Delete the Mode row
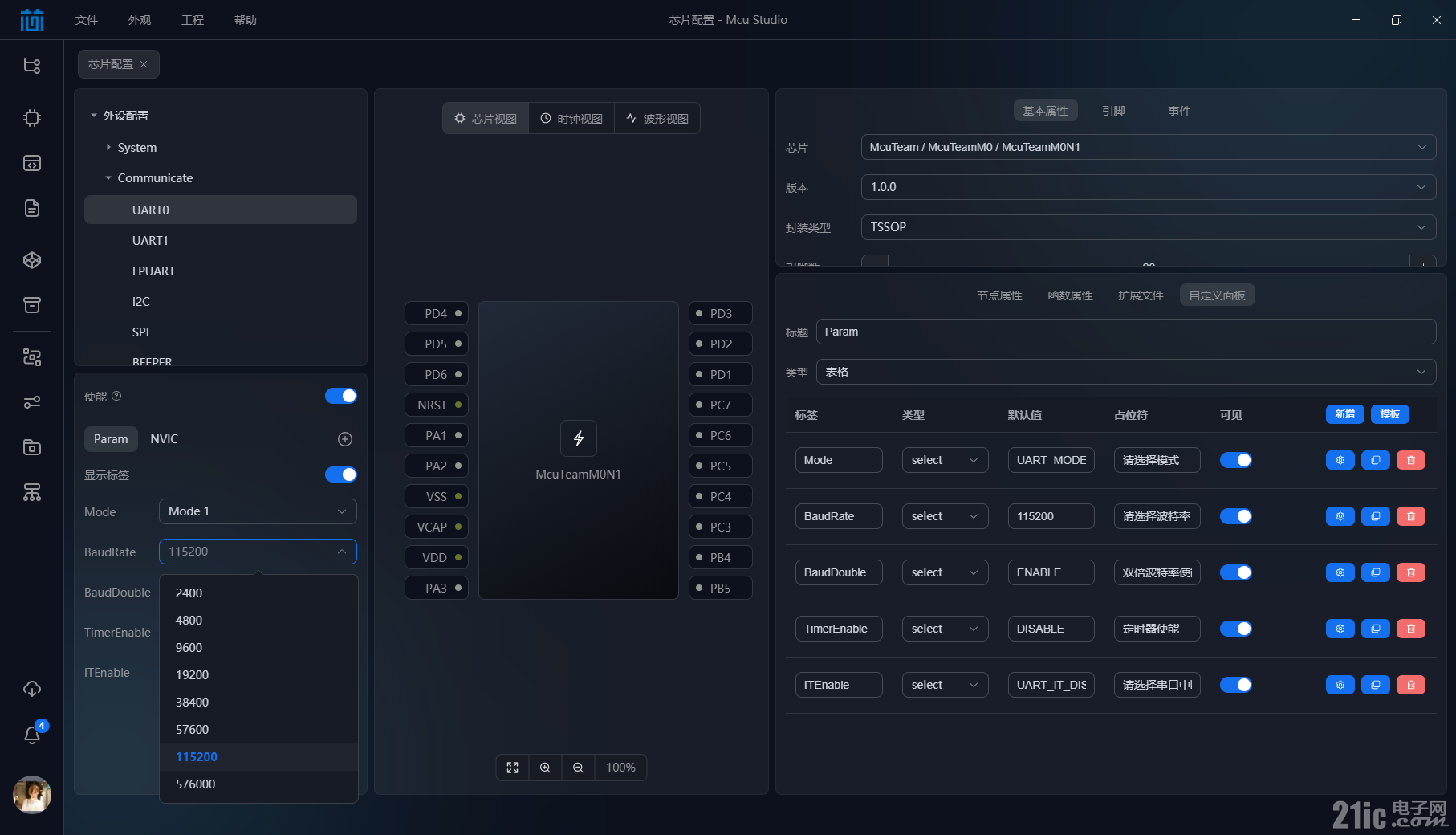 [x=1410, y=460]
